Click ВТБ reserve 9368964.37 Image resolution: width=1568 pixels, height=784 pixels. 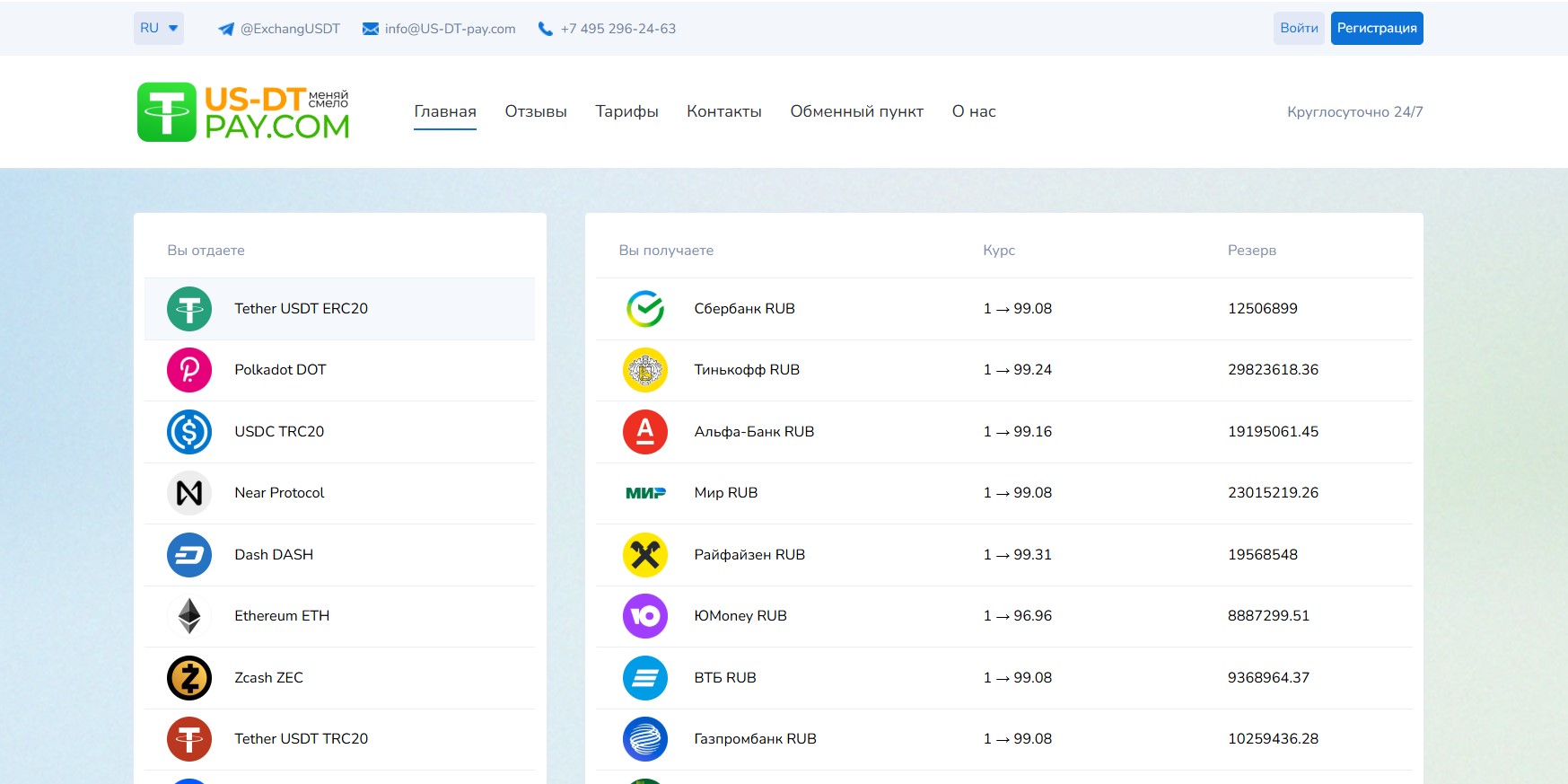1268,678
